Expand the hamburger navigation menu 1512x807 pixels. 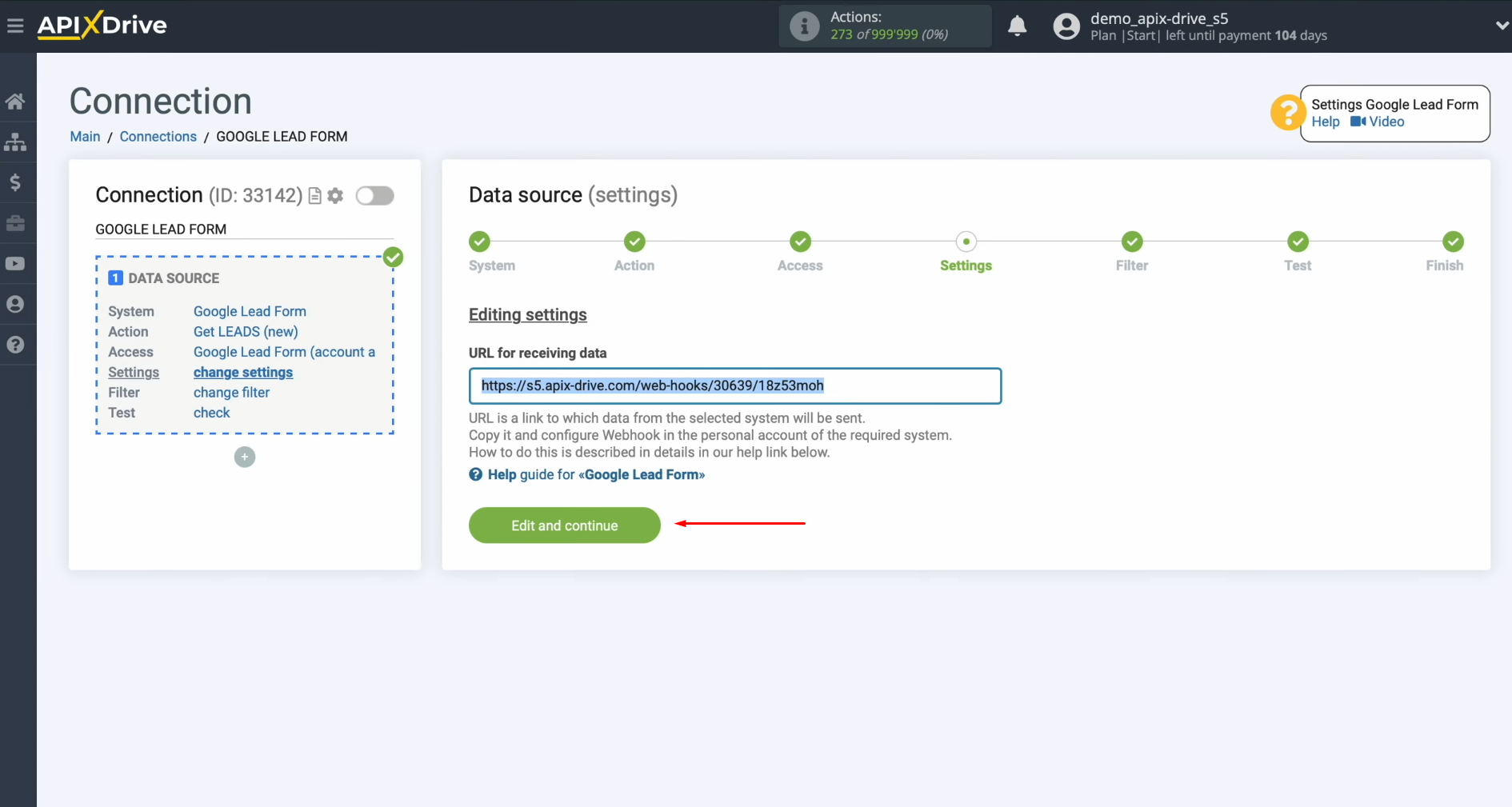click(x=15, y=25)
